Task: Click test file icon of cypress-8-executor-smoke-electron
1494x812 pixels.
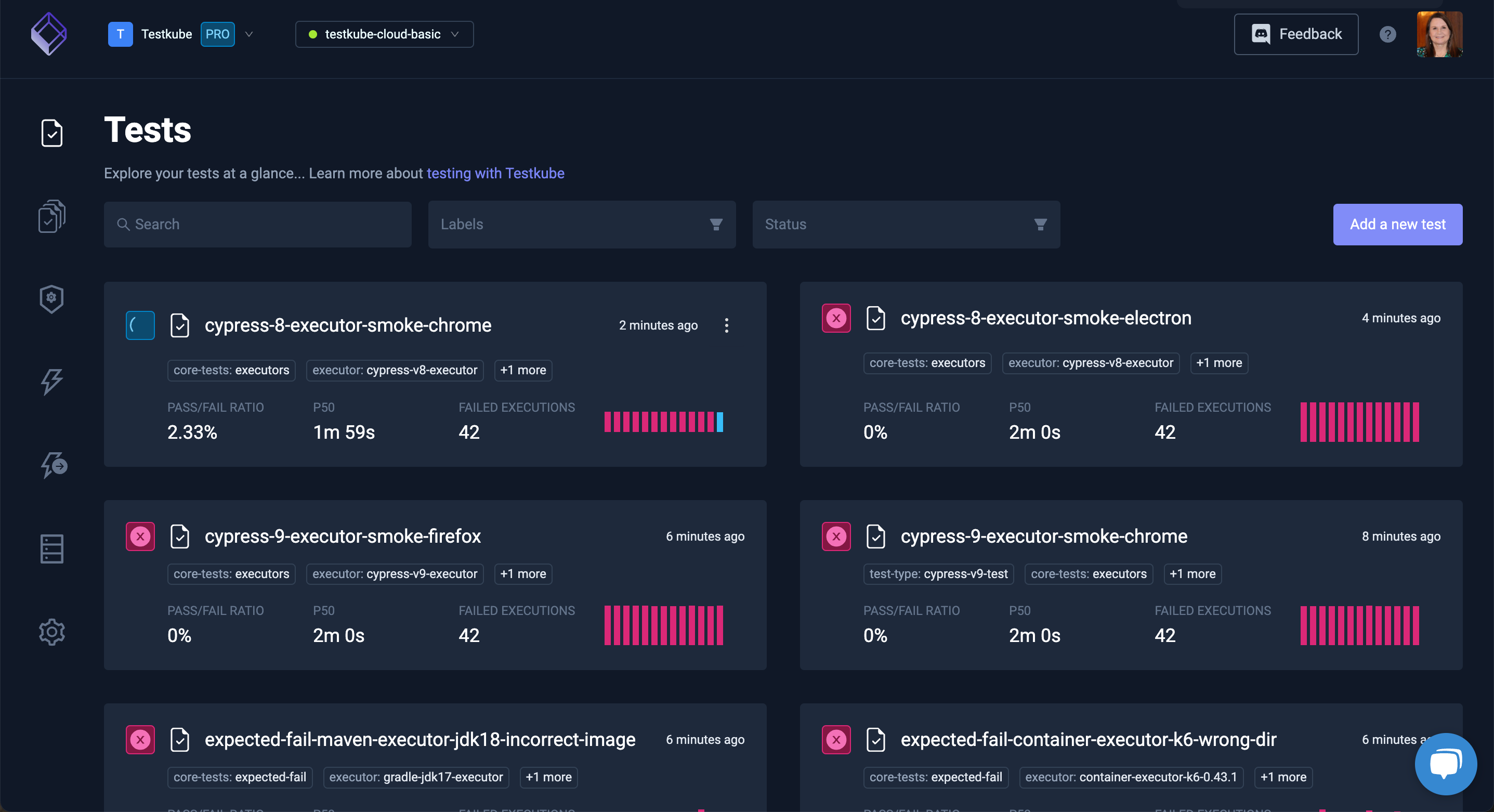Action: tap(876, 318)
